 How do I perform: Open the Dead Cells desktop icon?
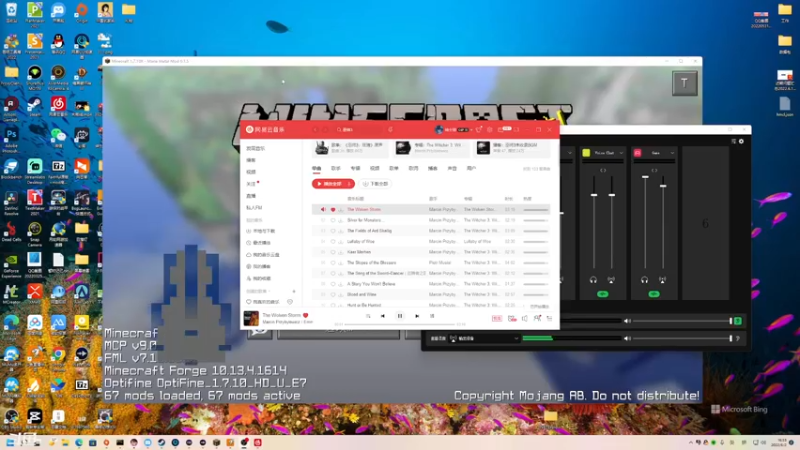[x=11, y=232]
